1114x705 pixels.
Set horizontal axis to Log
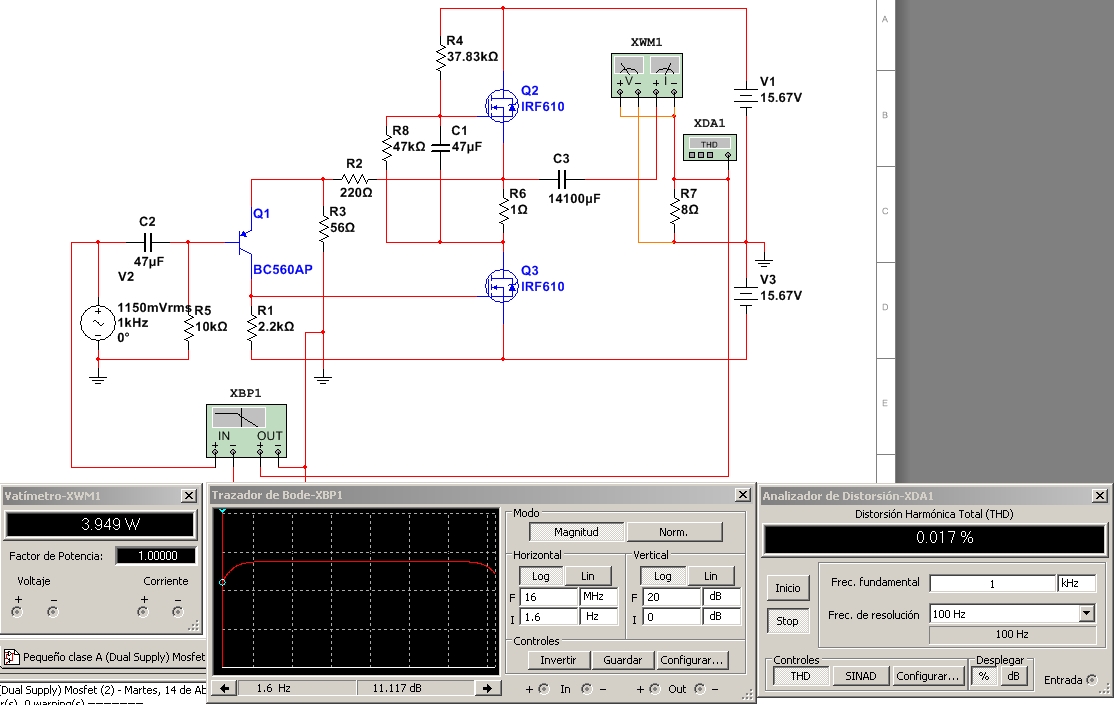tap(541, 576)
